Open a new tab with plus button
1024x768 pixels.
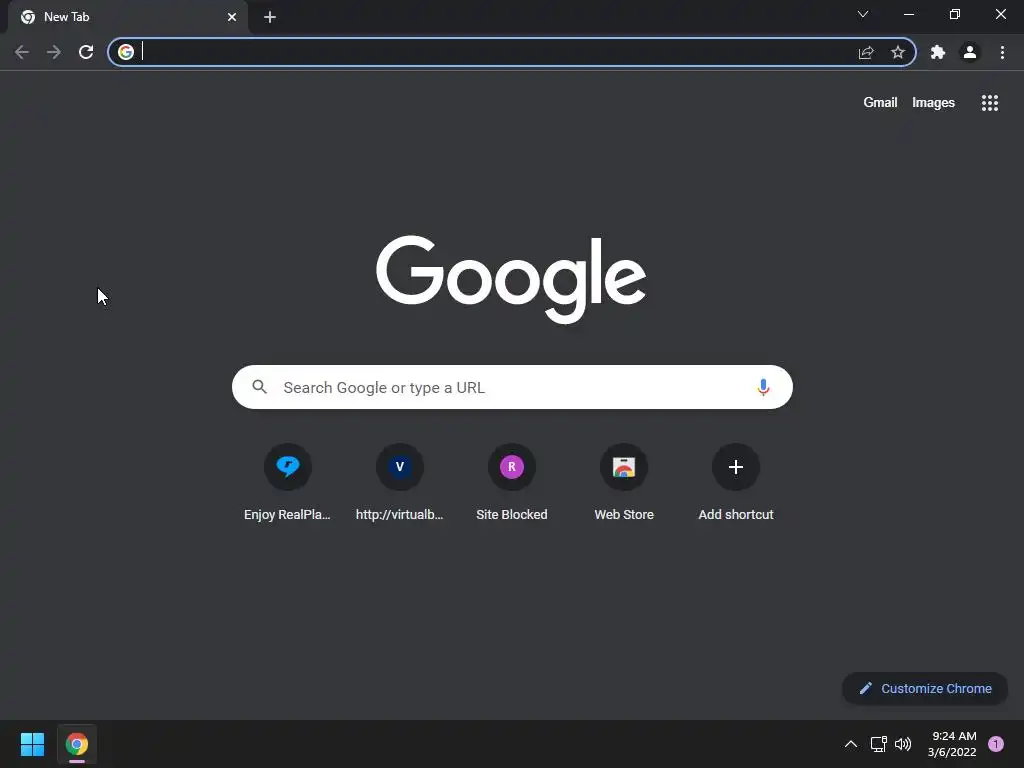[x=270, y=17]
